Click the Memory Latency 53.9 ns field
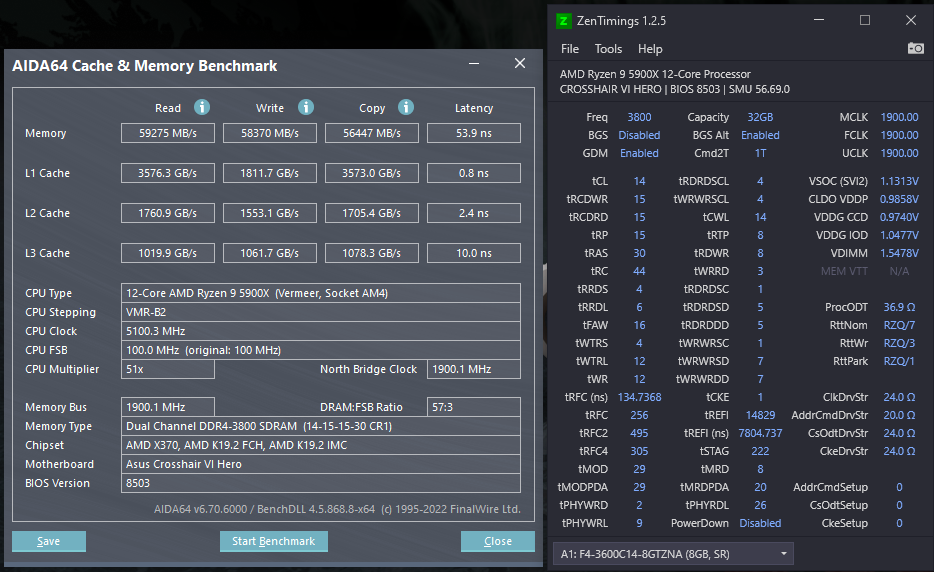934x572 pixels. click(474, 133)
